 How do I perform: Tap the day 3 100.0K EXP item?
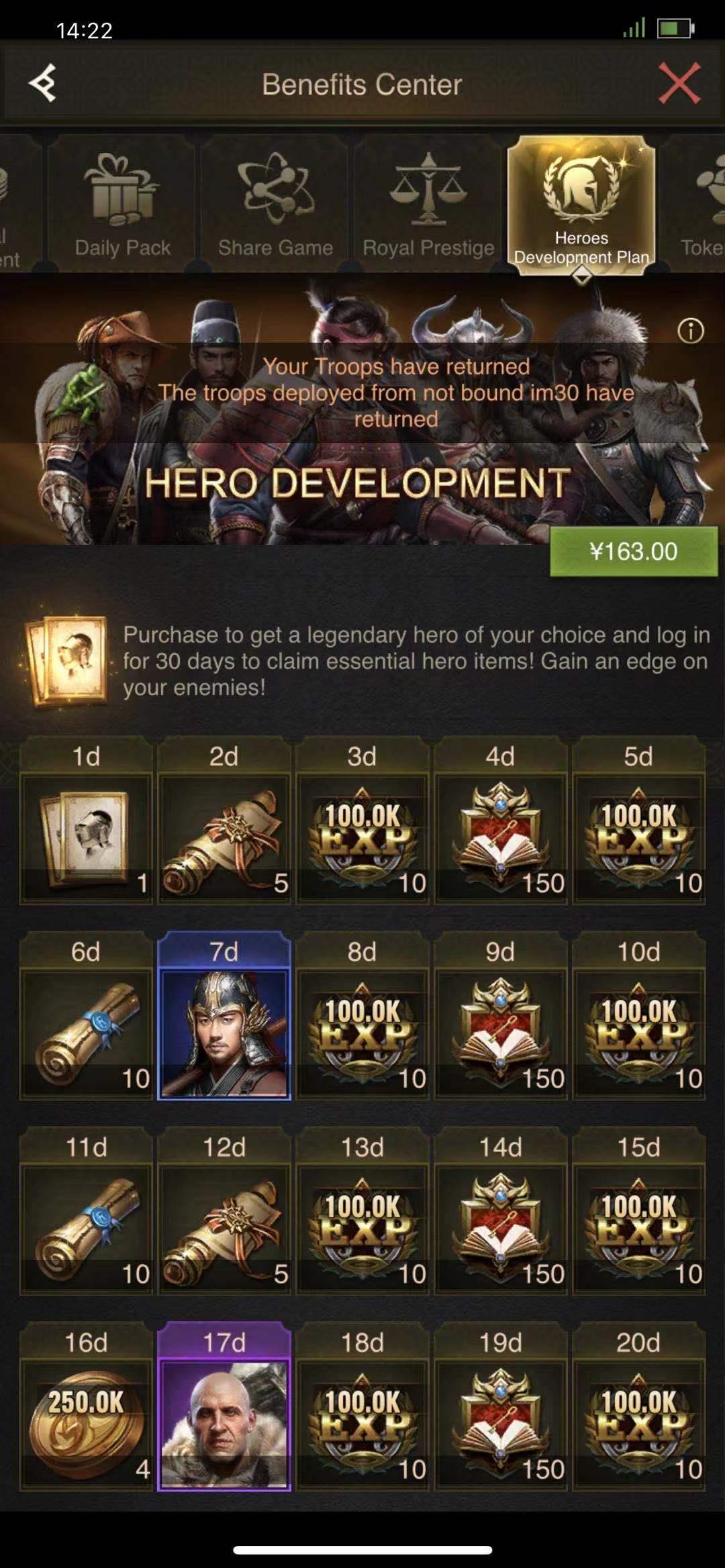tap(362, 837)
